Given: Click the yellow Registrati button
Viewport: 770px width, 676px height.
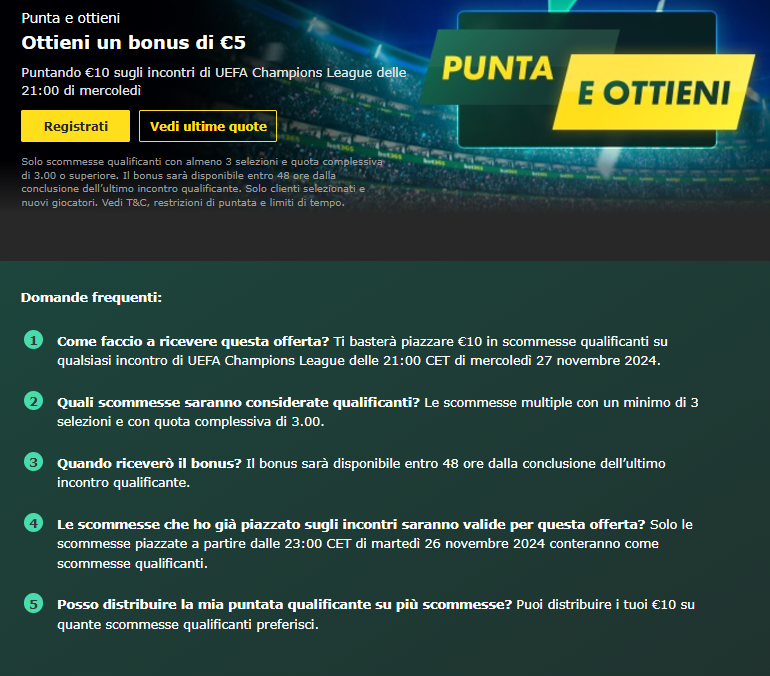Looking at the screenshot, I should tap(75, 126).
